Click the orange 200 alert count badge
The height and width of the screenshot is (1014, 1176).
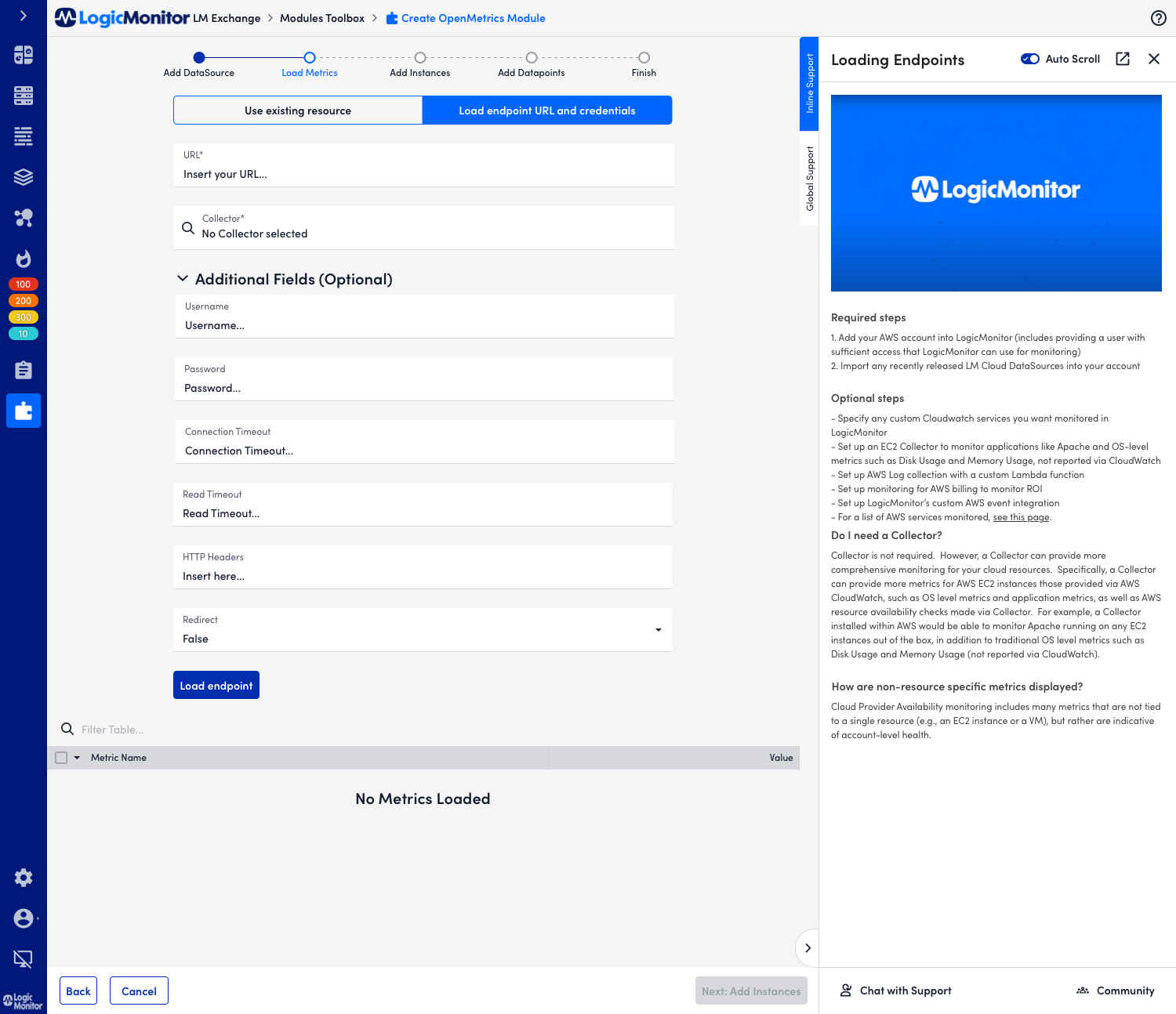pyautogui.click(x=24, y=301)
